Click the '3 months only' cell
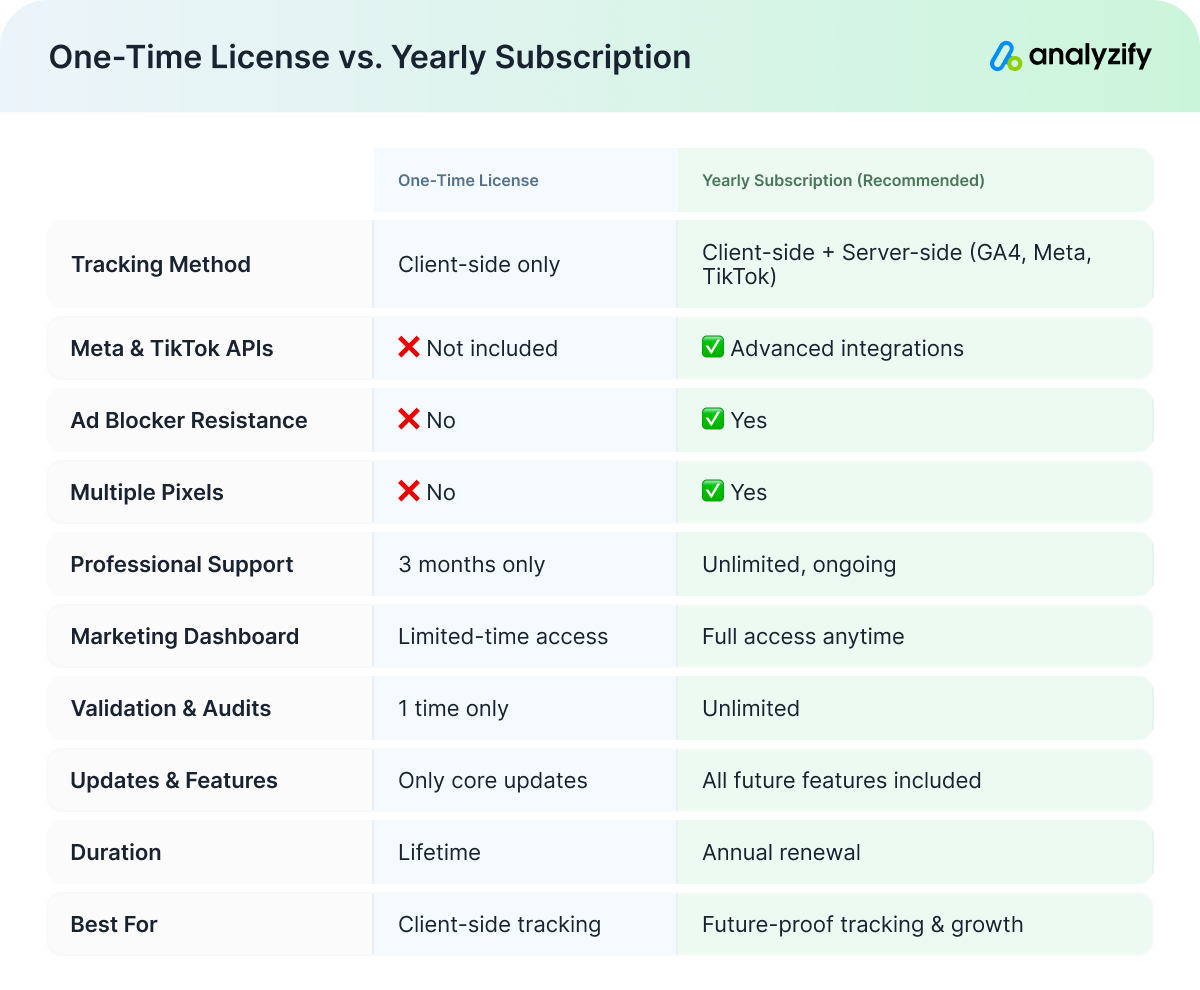Screen dimensions: 1200x990 tap(471, 565)
